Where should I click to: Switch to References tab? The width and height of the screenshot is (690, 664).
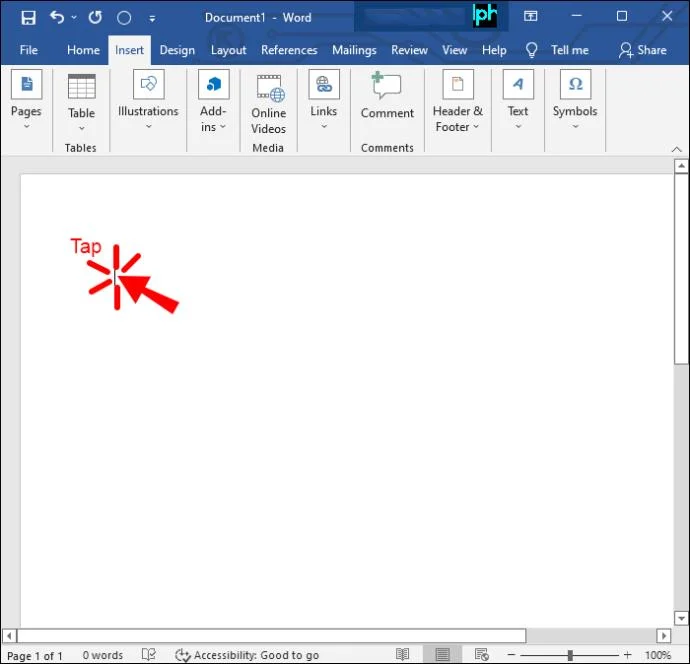(289, 50)
